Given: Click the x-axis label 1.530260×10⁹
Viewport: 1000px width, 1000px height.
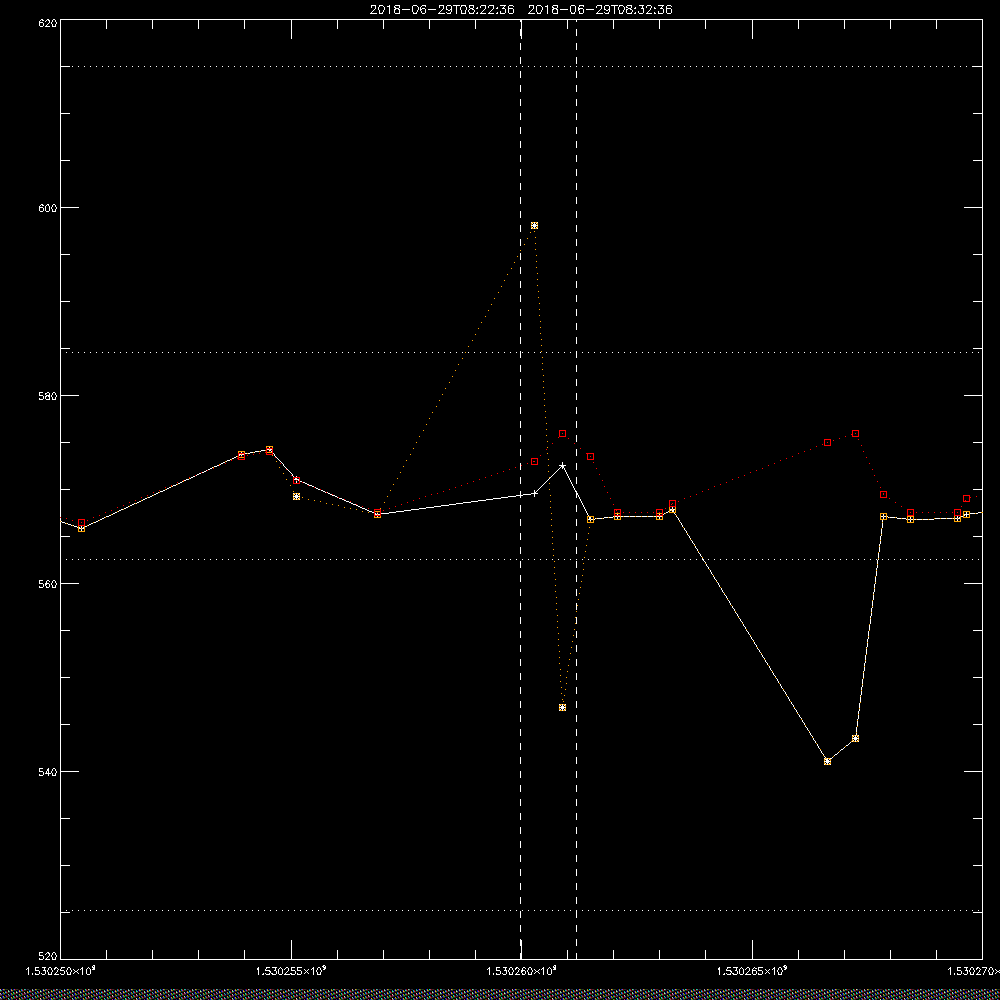Looking at the screenshot, I should [x=522, y=971].
